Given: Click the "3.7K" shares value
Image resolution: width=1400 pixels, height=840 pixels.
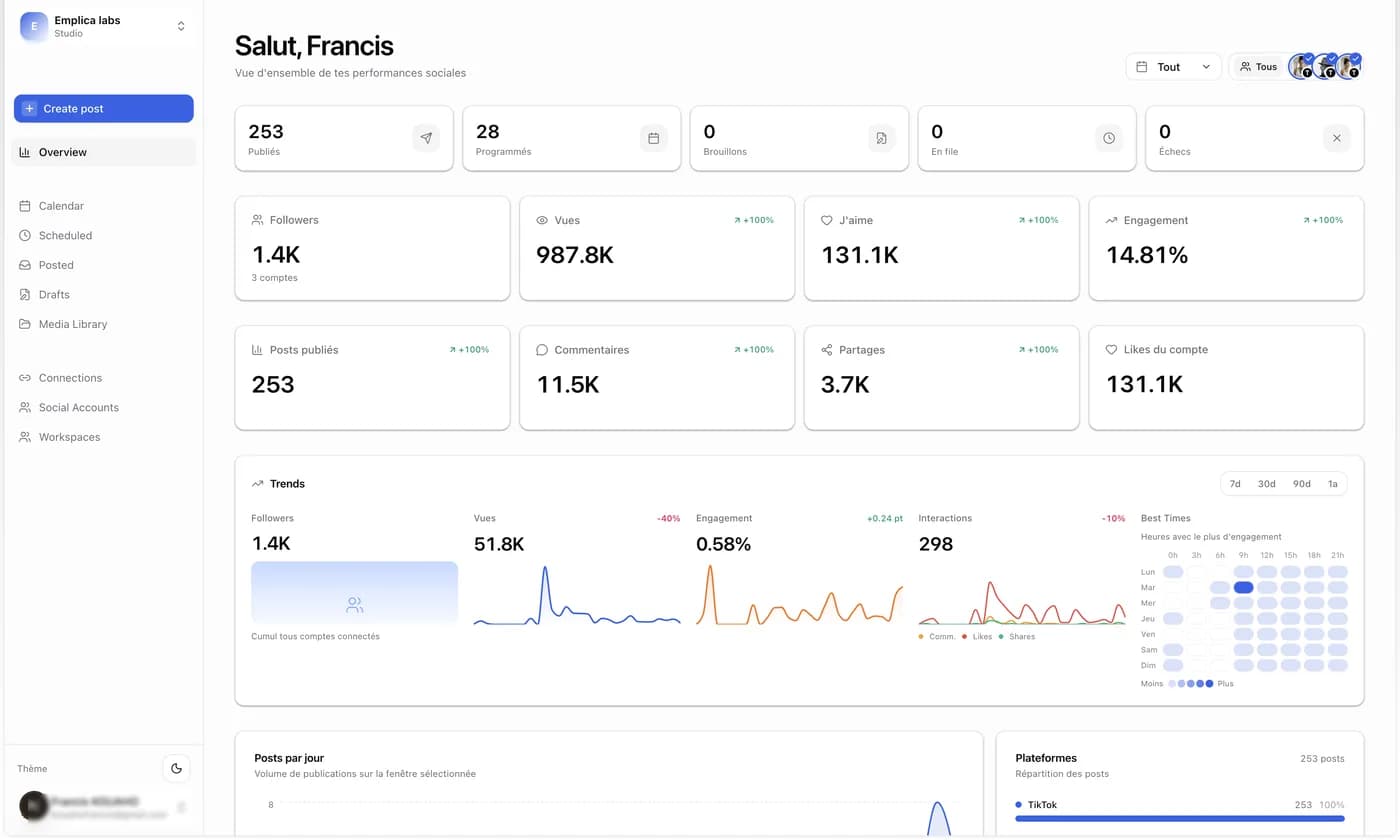Looking at the screenshot, I should coord(845,385).
